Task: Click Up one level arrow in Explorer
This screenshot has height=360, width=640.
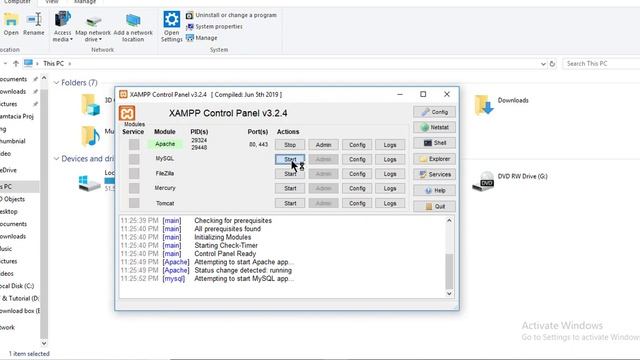Action: [16, 64]
